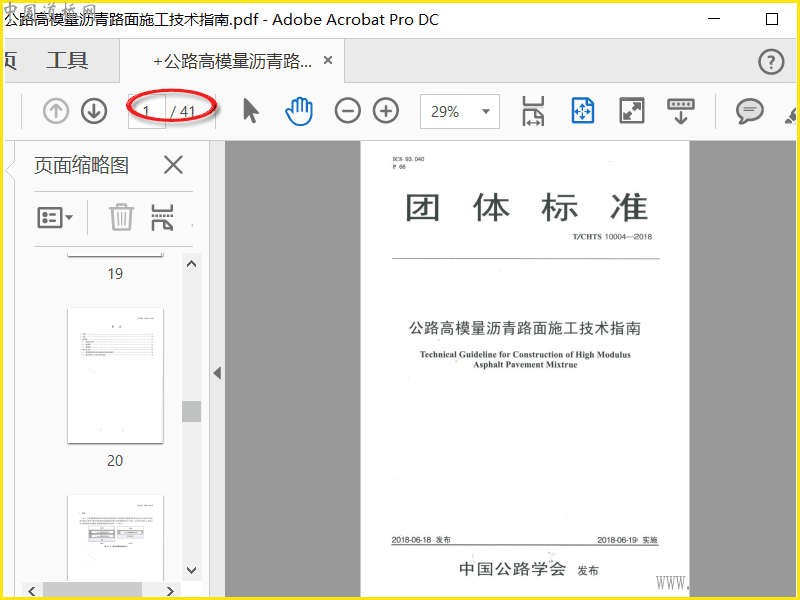Image resolution: width=800 pixels, height=600 pixels.
Task: Add a comment with speech bubble icon
Action: pos(749,111)
